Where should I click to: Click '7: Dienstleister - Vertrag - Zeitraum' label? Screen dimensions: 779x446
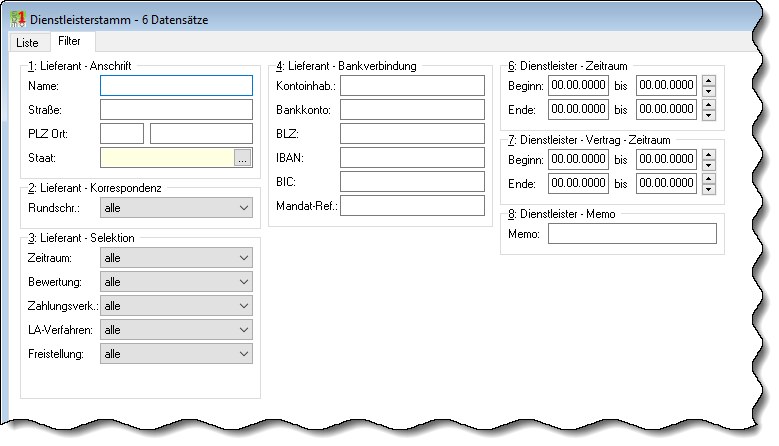pos(589,140)
